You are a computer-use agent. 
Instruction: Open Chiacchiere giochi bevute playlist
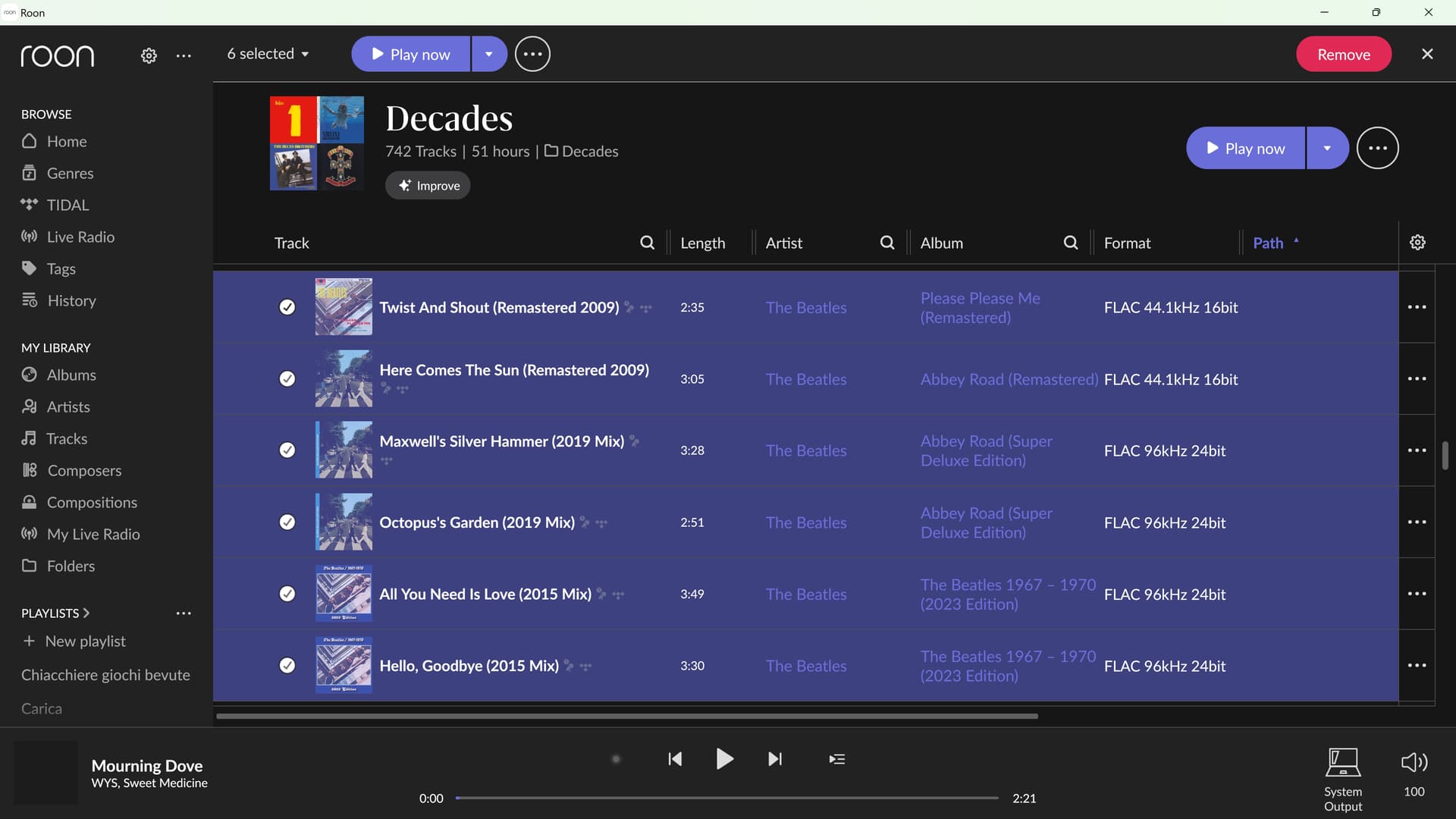tap(105, 675)
